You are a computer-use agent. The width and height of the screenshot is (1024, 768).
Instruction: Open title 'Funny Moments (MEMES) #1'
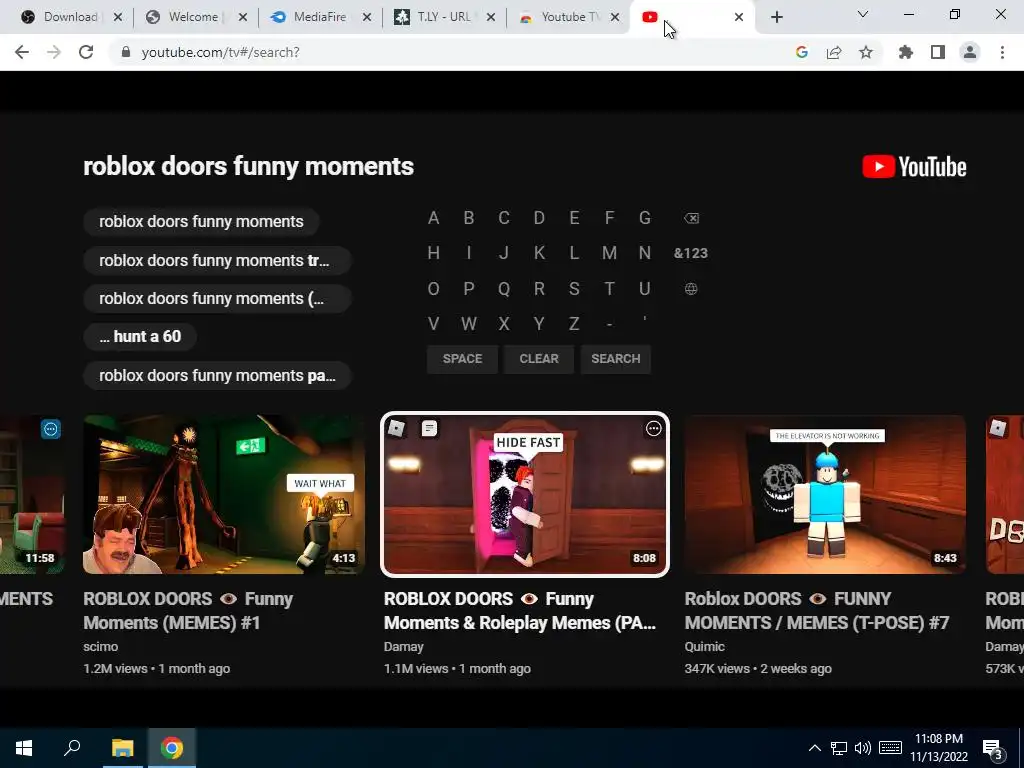[188, 611]
